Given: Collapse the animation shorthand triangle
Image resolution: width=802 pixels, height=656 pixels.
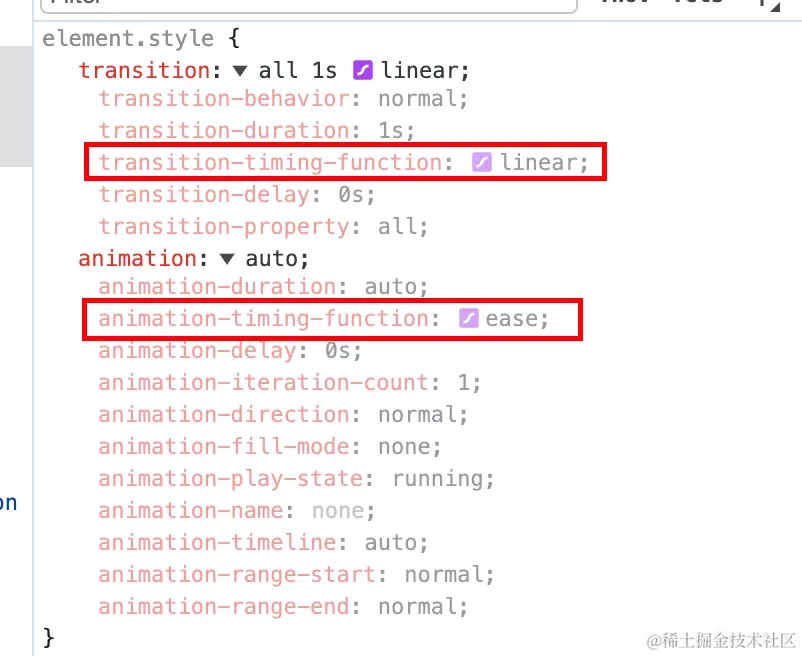Looking at the screenshot, I should point(227,259).
